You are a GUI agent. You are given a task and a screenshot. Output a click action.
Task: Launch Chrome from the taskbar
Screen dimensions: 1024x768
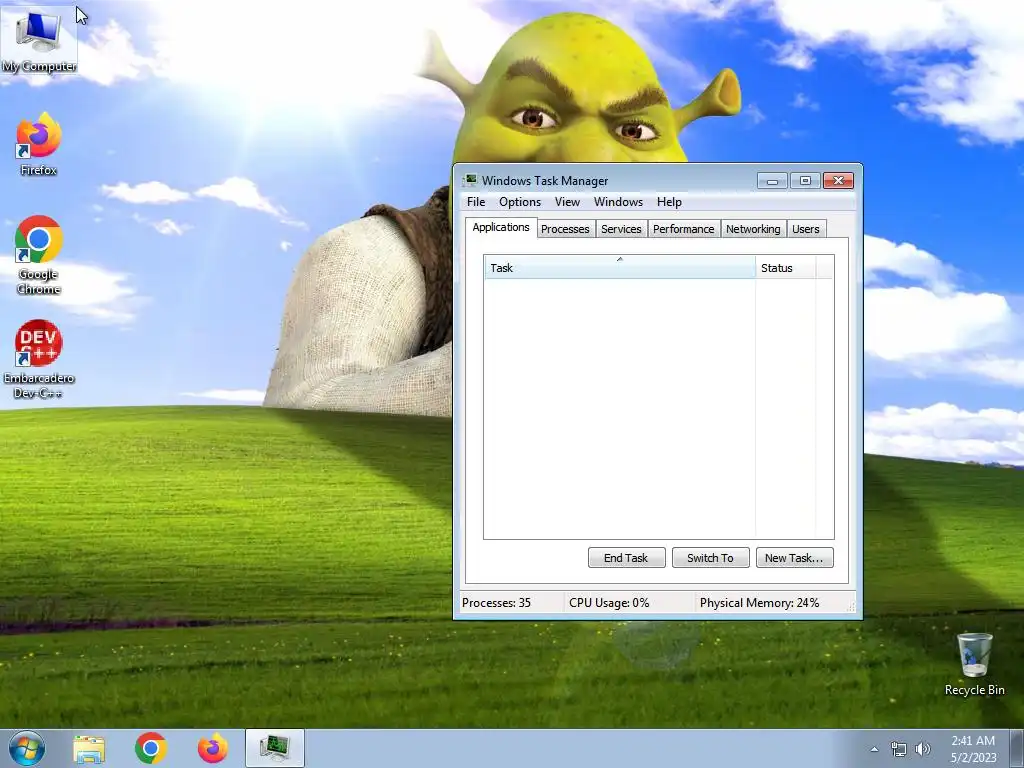[x=151, y=749]
